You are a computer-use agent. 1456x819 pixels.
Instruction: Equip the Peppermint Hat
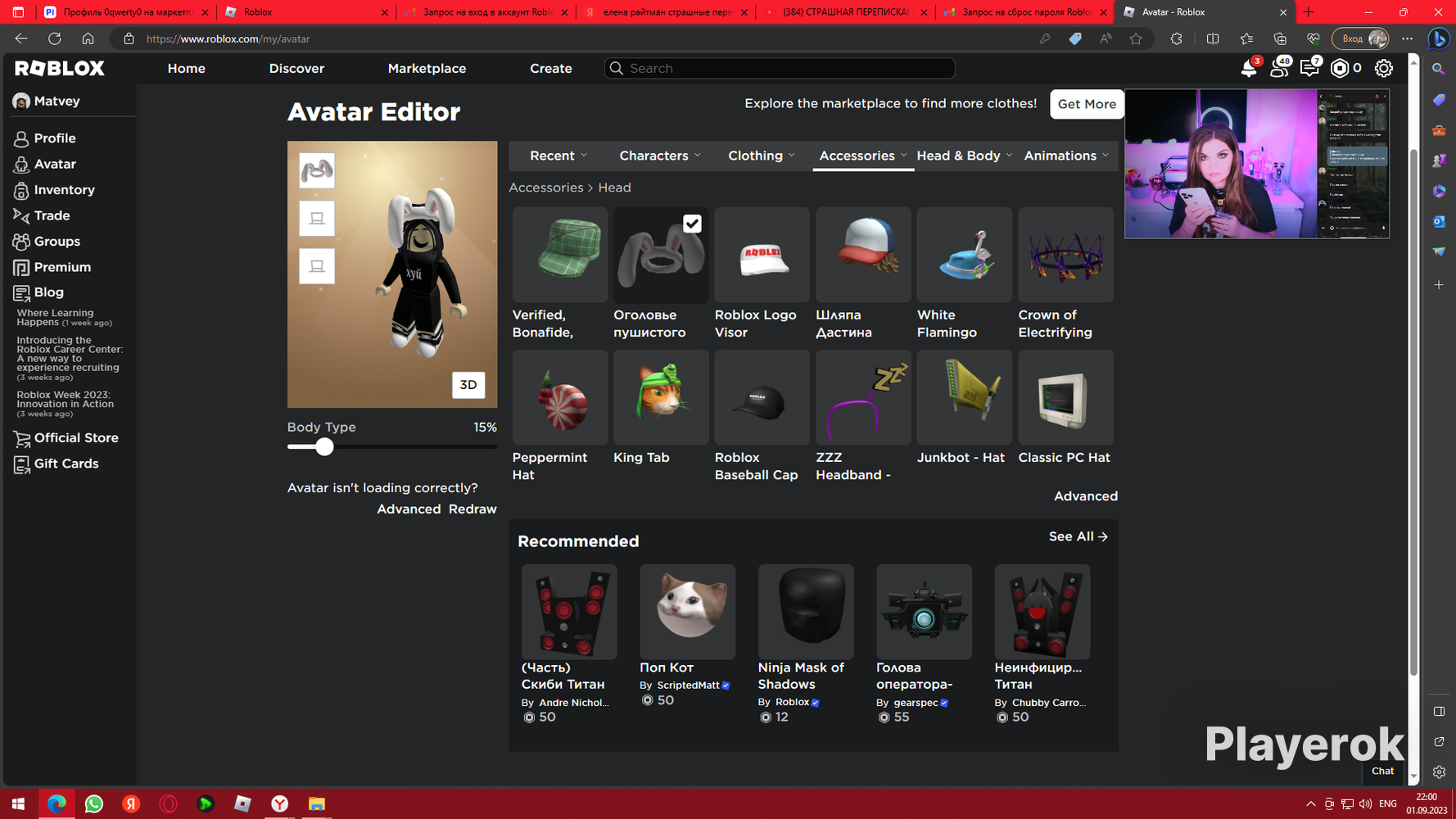coord(560,397)
